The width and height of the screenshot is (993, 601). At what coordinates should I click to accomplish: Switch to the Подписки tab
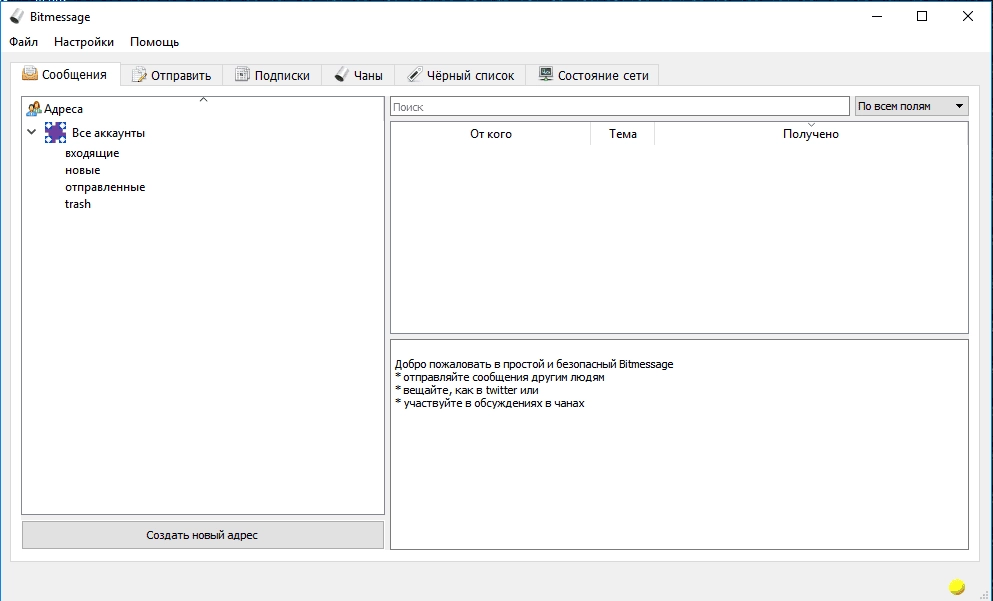(272, 75)
